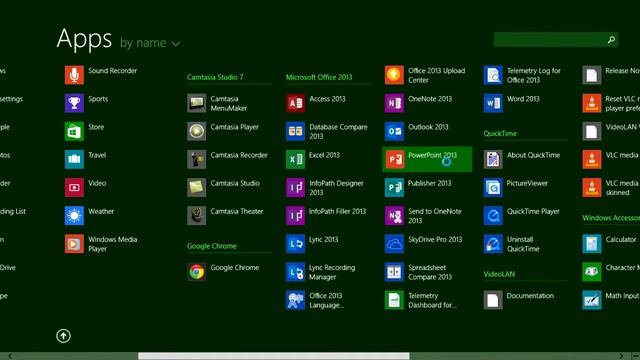
Task: Click the Windows Accessories group header
Action: coord(611,218)
